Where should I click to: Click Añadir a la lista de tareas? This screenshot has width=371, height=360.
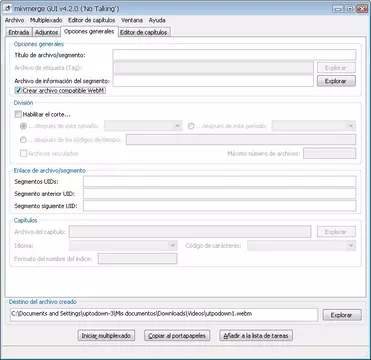click(x=256, y=335)
